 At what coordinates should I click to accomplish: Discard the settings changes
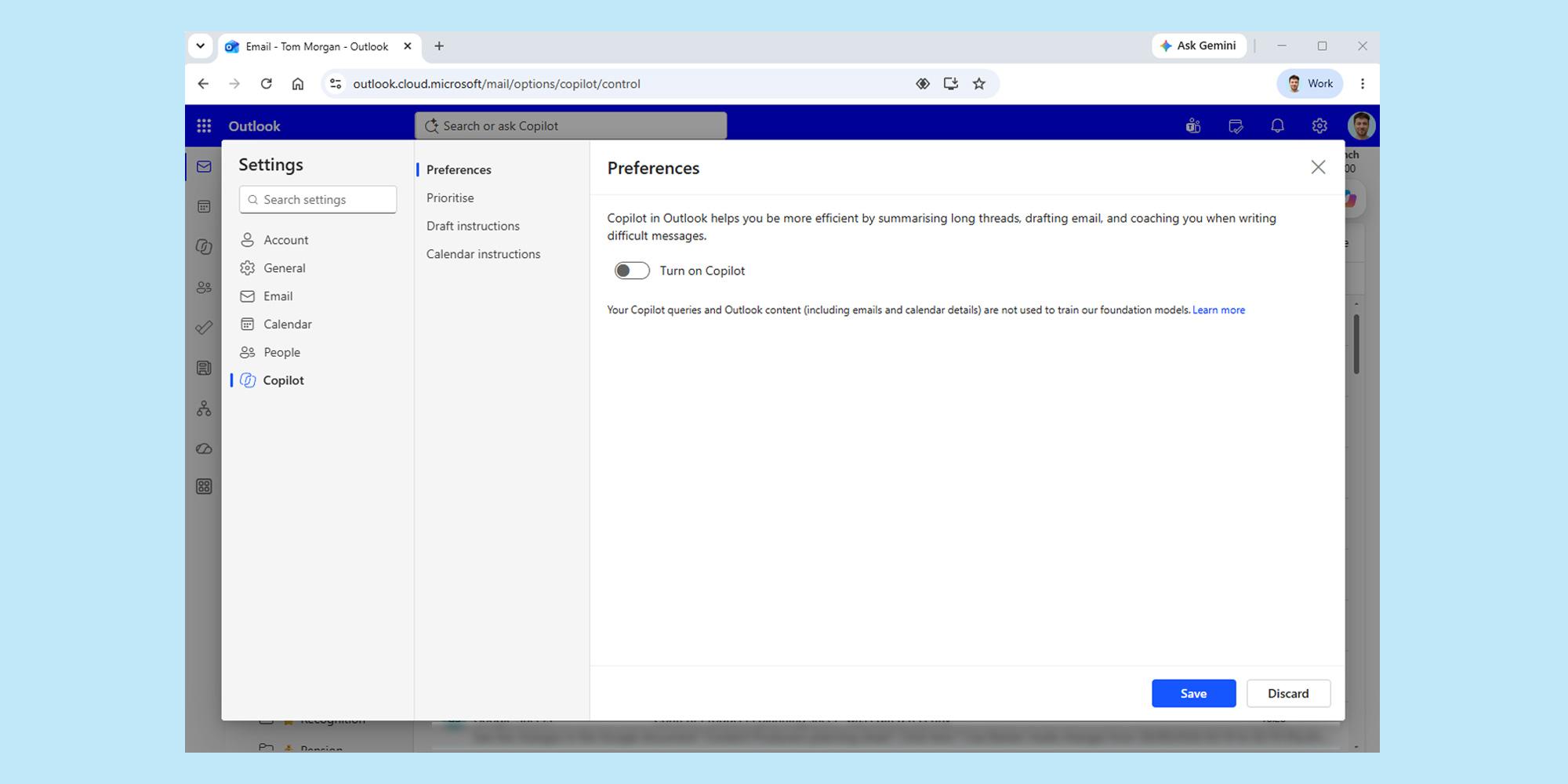(x=1288, y=694)
